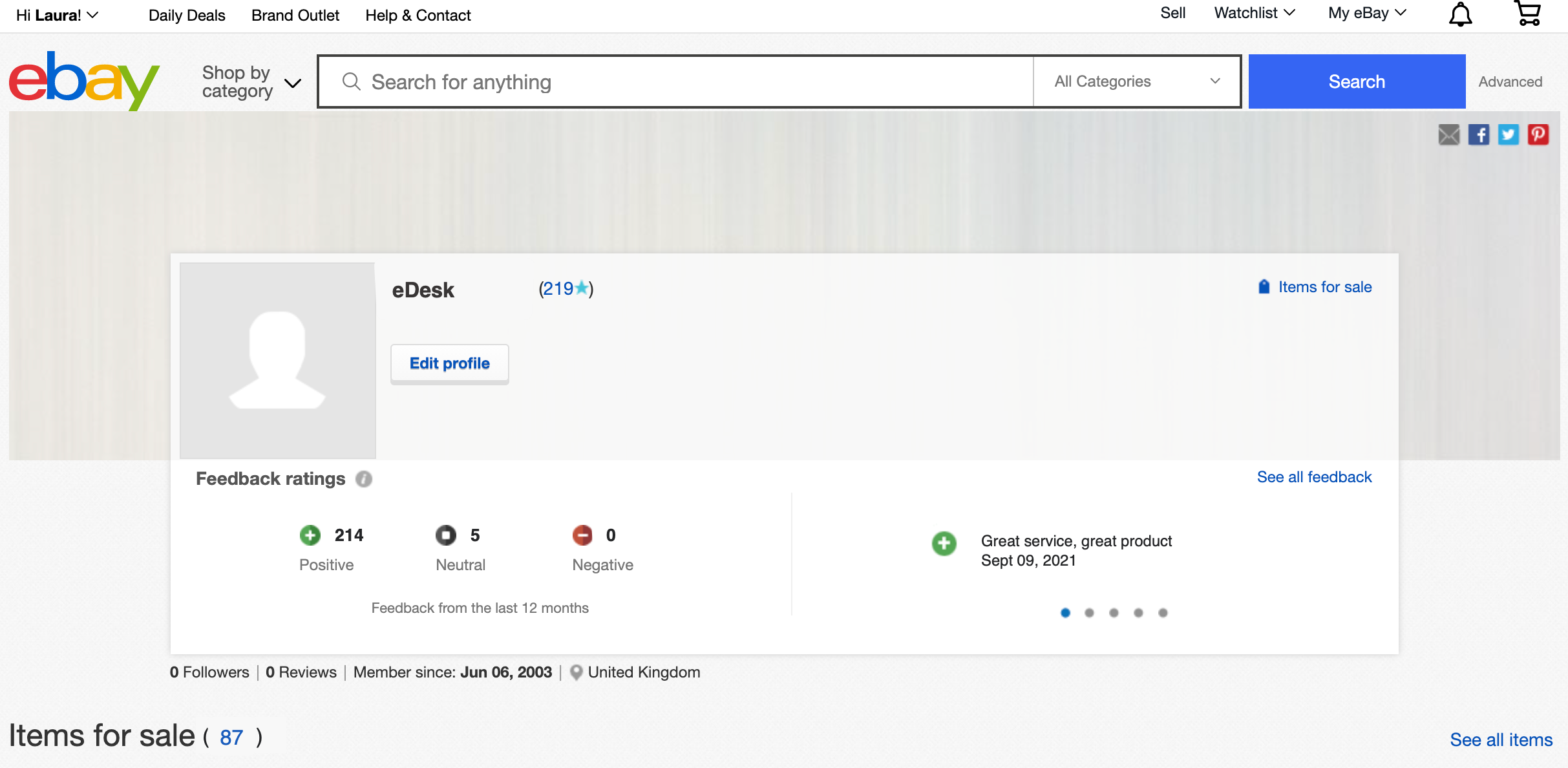Click the 87 items count link
1568x768 pixels.
tap(231, 738)
